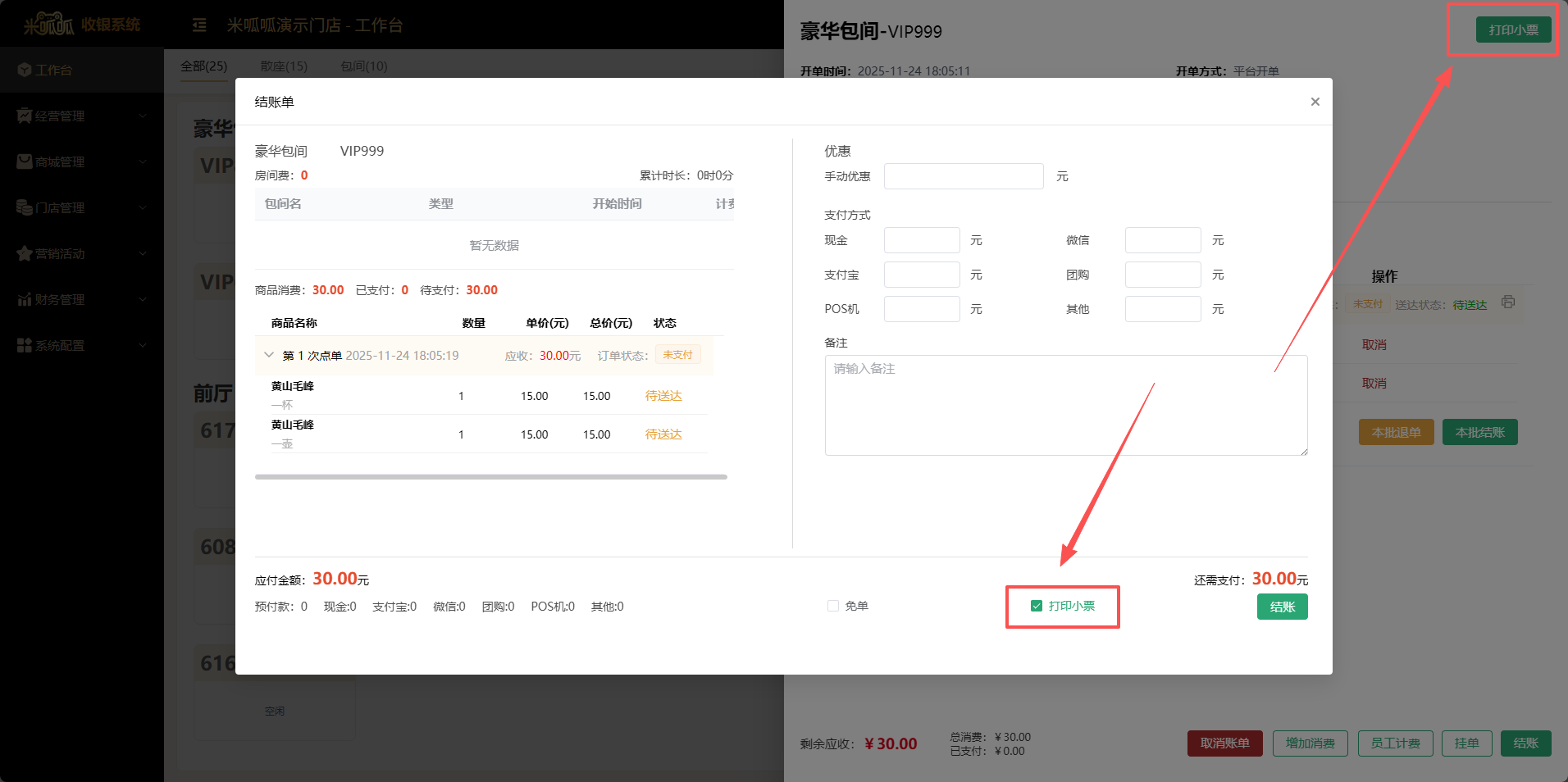The height and width of the screenshot is (782, 1568).
Task: Expand the 系统配置 sidebar menu arrow
Action: tap(143, 346)
